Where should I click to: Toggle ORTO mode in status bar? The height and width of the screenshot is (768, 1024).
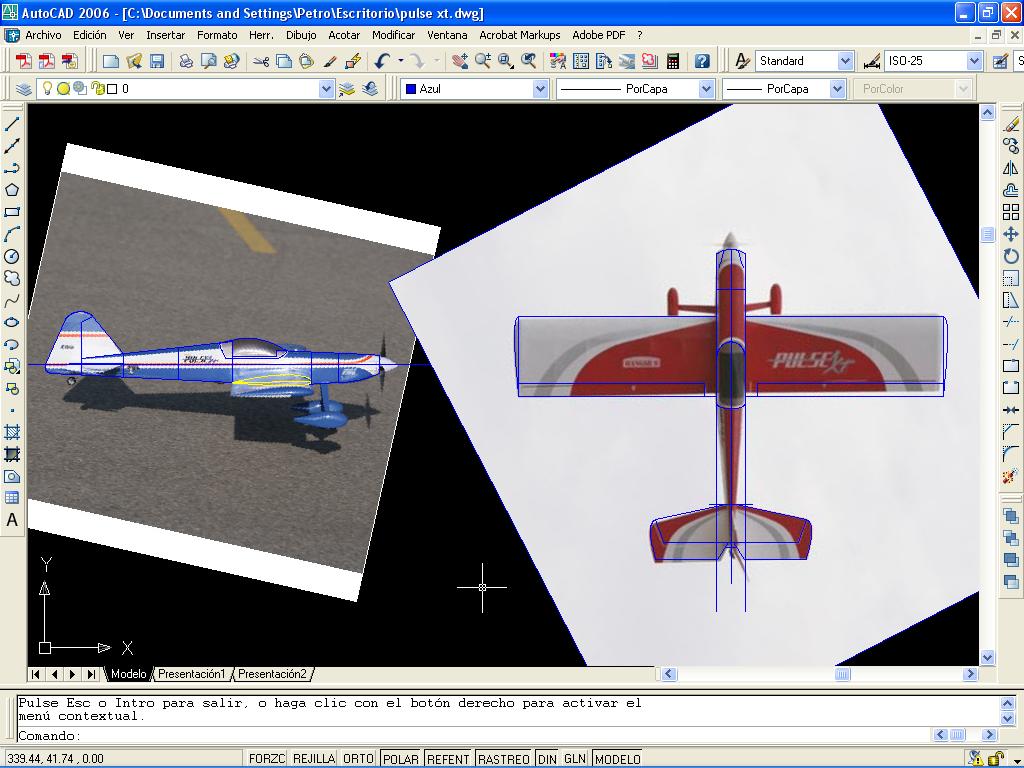[358, 759]
